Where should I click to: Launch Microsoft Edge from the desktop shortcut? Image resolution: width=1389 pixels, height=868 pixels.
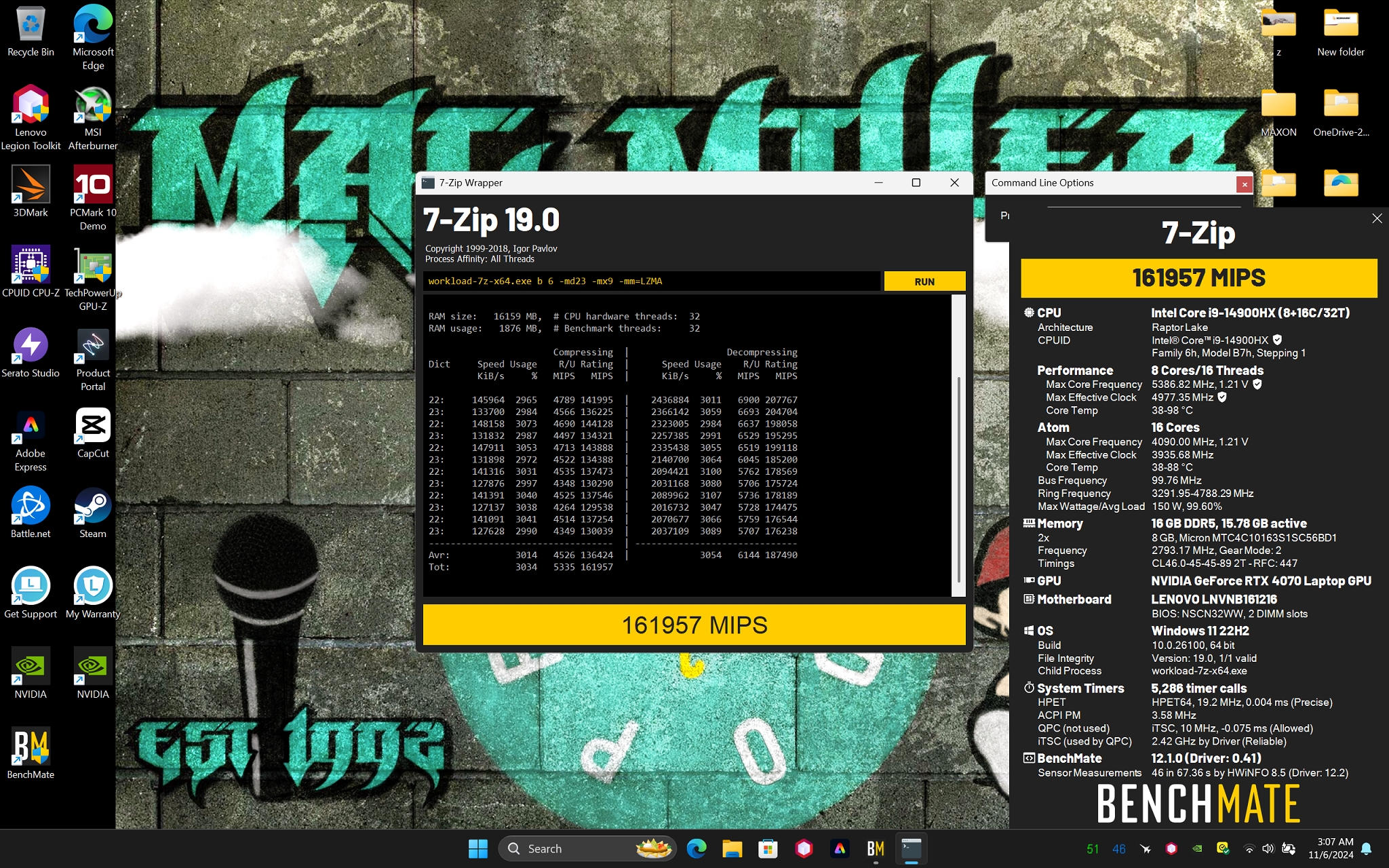(x=93, y=37)
